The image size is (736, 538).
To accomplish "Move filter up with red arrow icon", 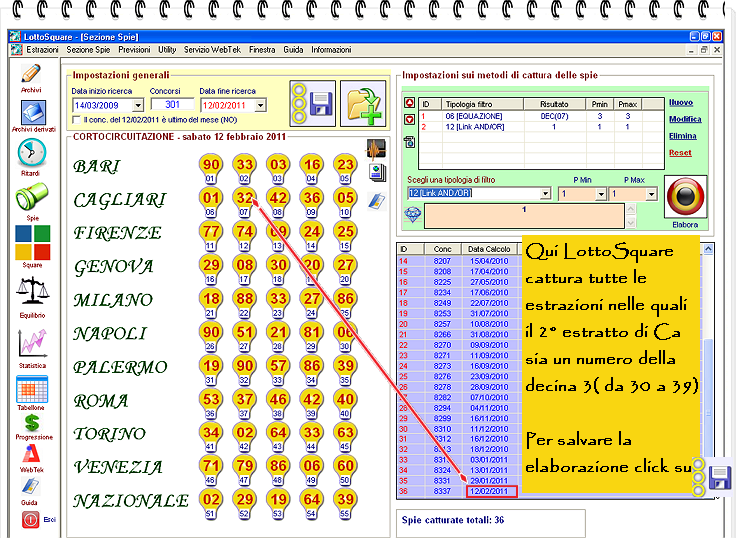I will click(x=409, y=103).
